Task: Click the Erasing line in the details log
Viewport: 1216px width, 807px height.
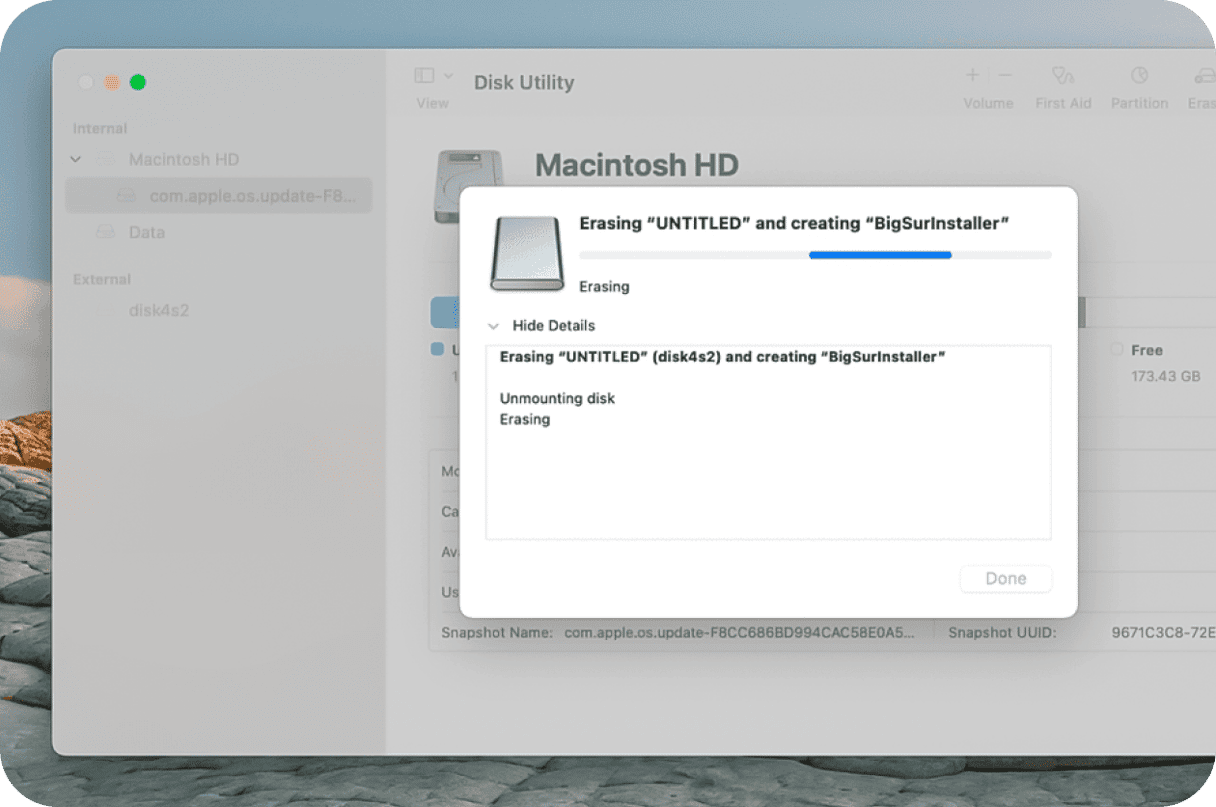Action: (x=525, y=419)
